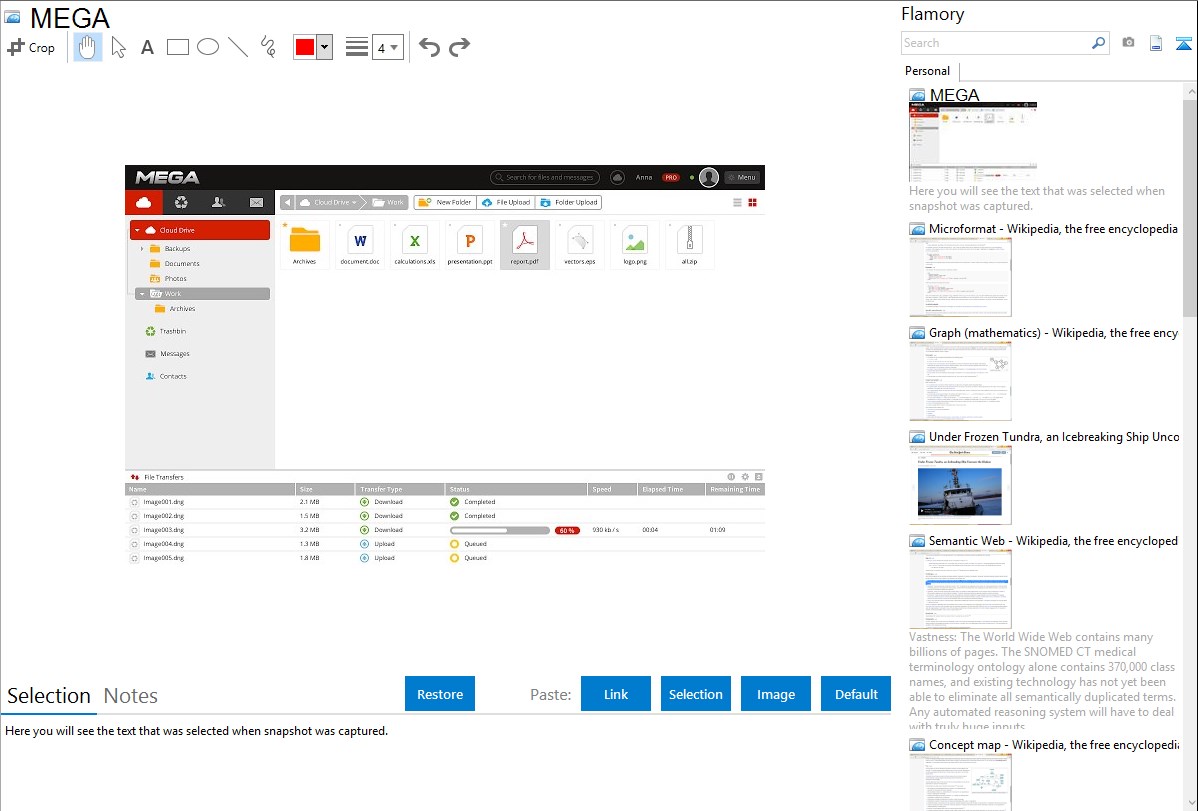This screenshot has height=811, width=1198.
Task: Click the 60% download progress bar in snapshot
Action: (500, 530)
